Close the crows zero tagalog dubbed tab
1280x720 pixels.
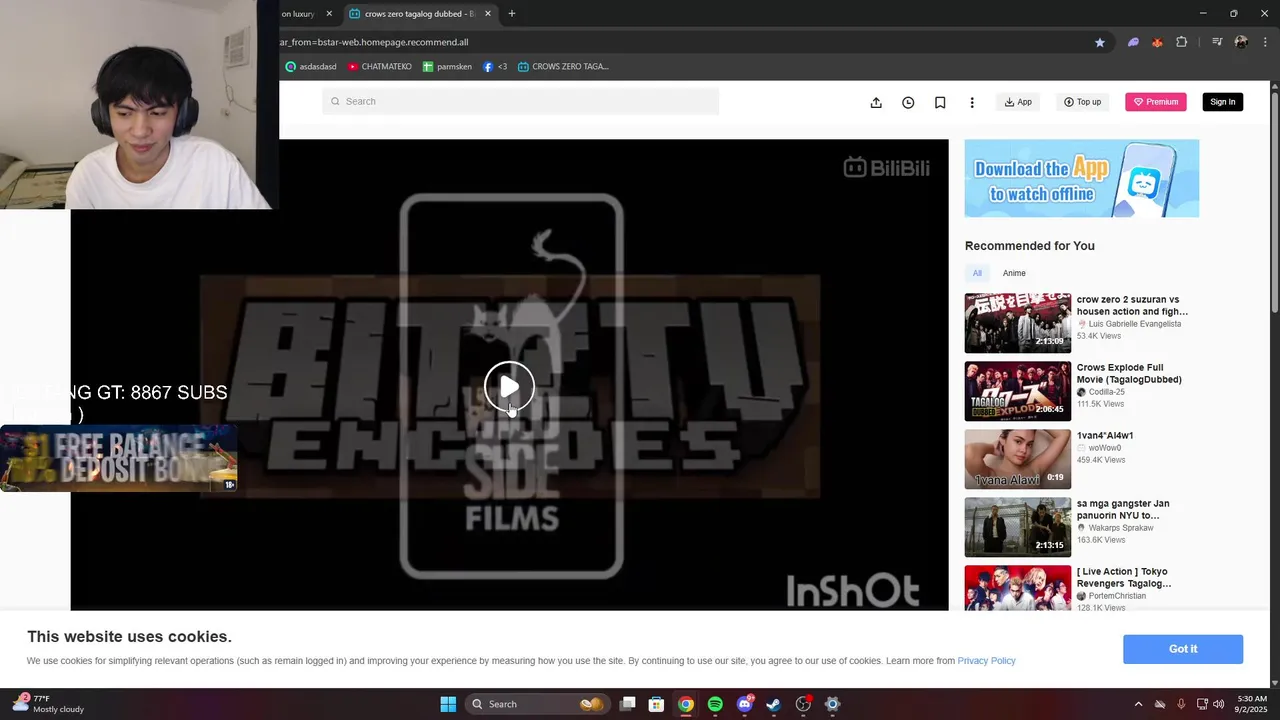tap(487, 14)
